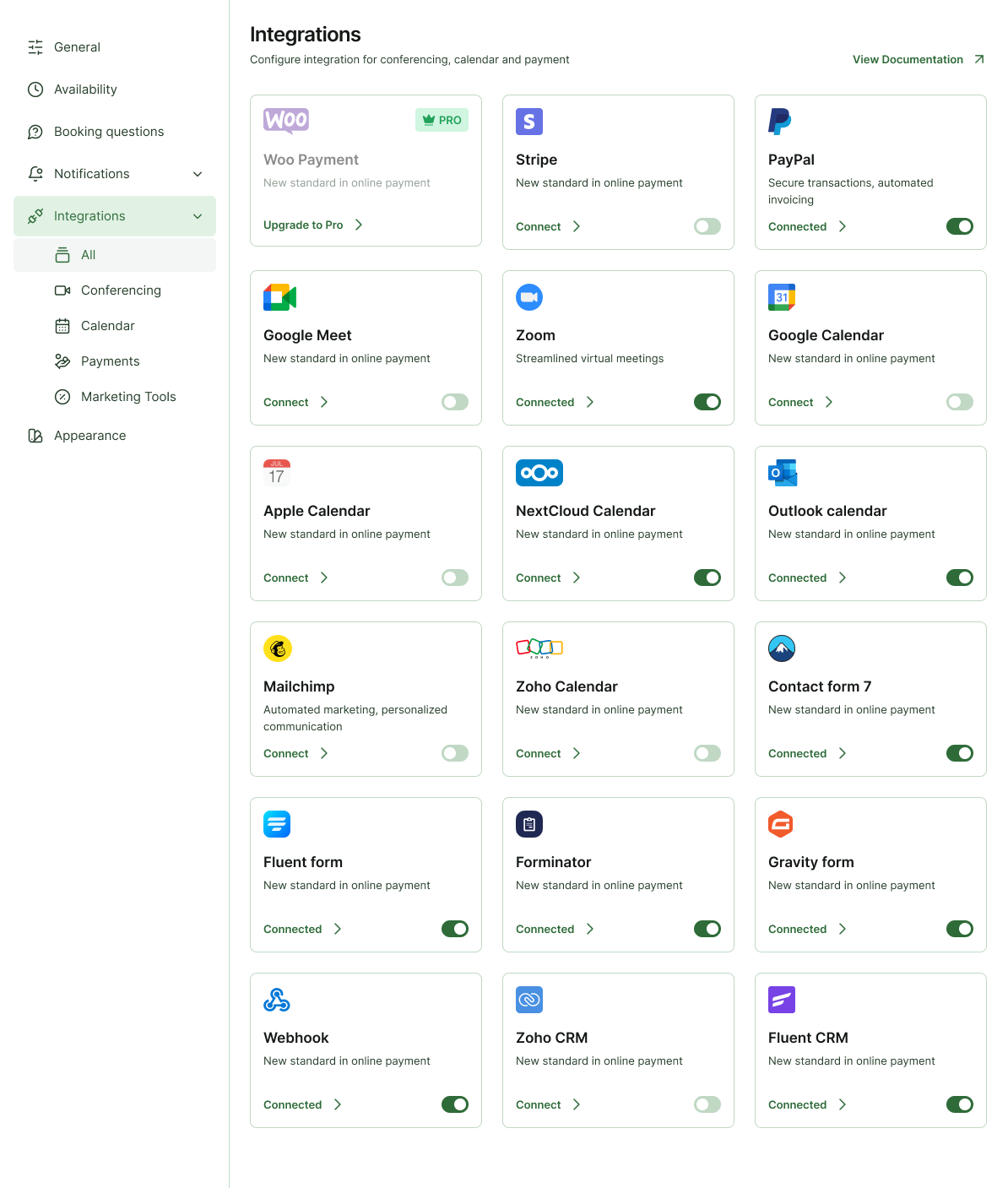Click the General sliders icon in sidebar

35,47
